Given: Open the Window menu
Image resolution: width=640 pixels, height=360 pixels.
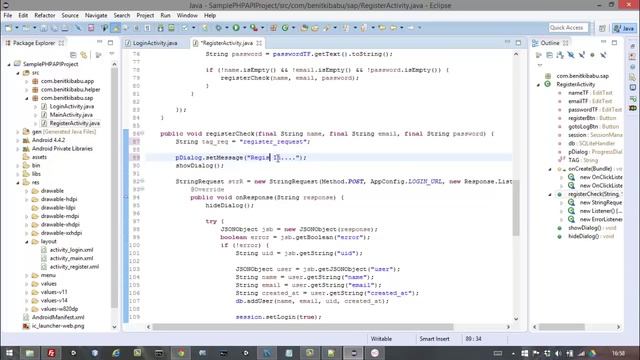Looking at the screenshot, I should click(187, 16).
